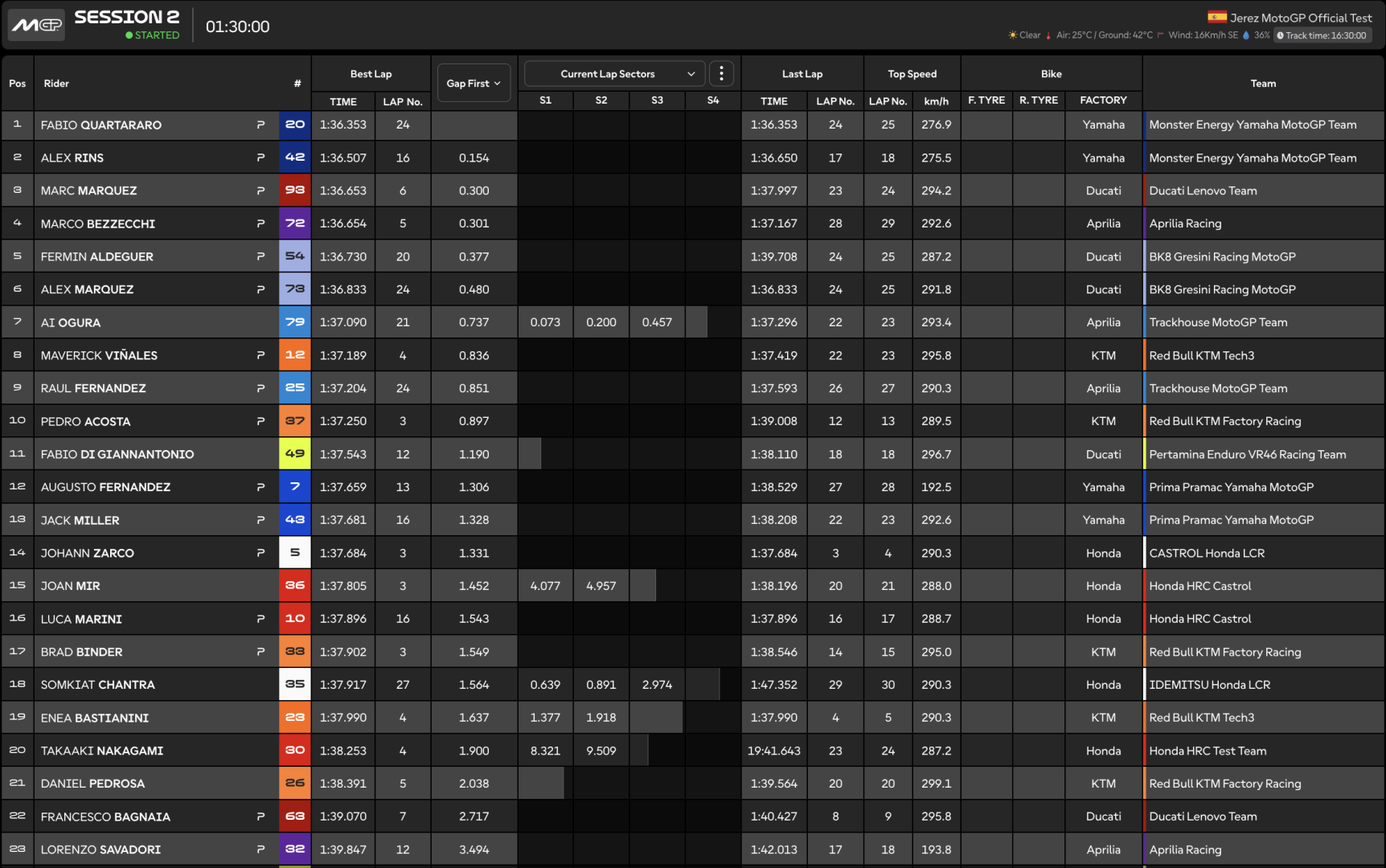
Task: Open the Gap First dropdown
Action: coord(474,83)
